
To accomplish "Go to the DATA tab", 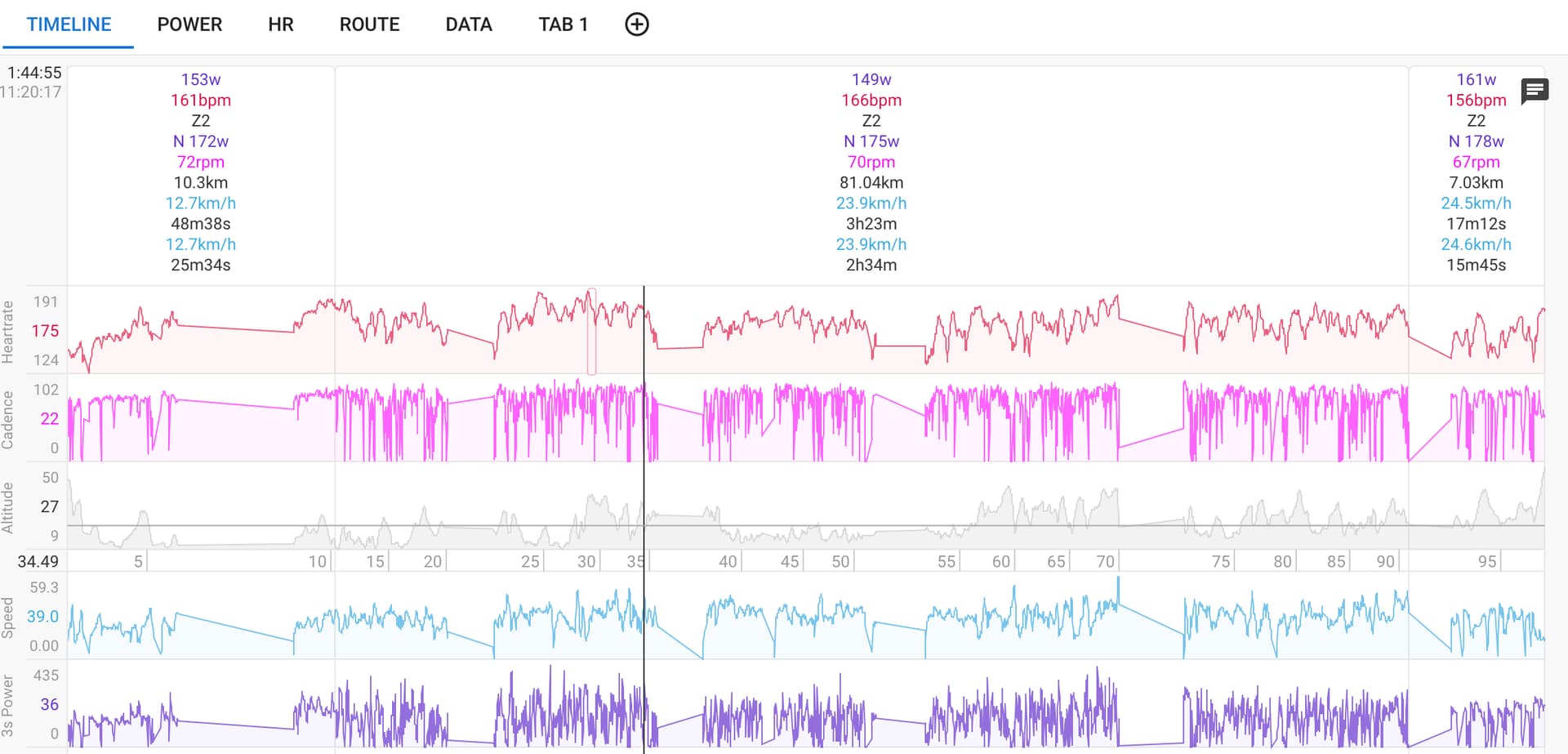I will (x=469, y=25).
